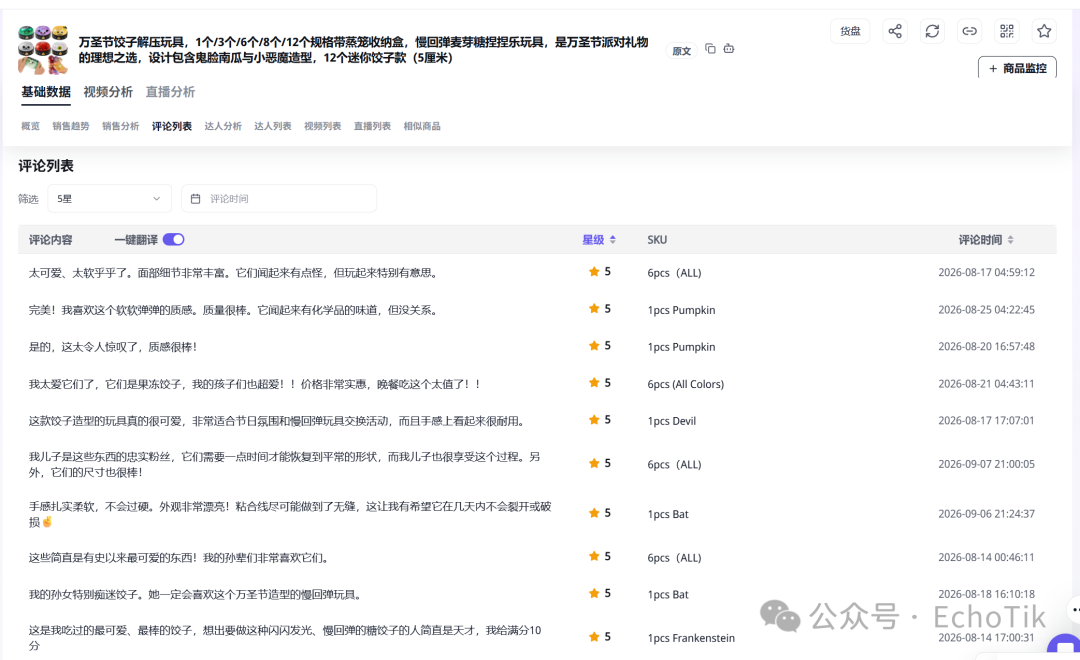Click the refresh icon in header
The width and height of the screenshot is (1080, 660).
pos(932,31)
